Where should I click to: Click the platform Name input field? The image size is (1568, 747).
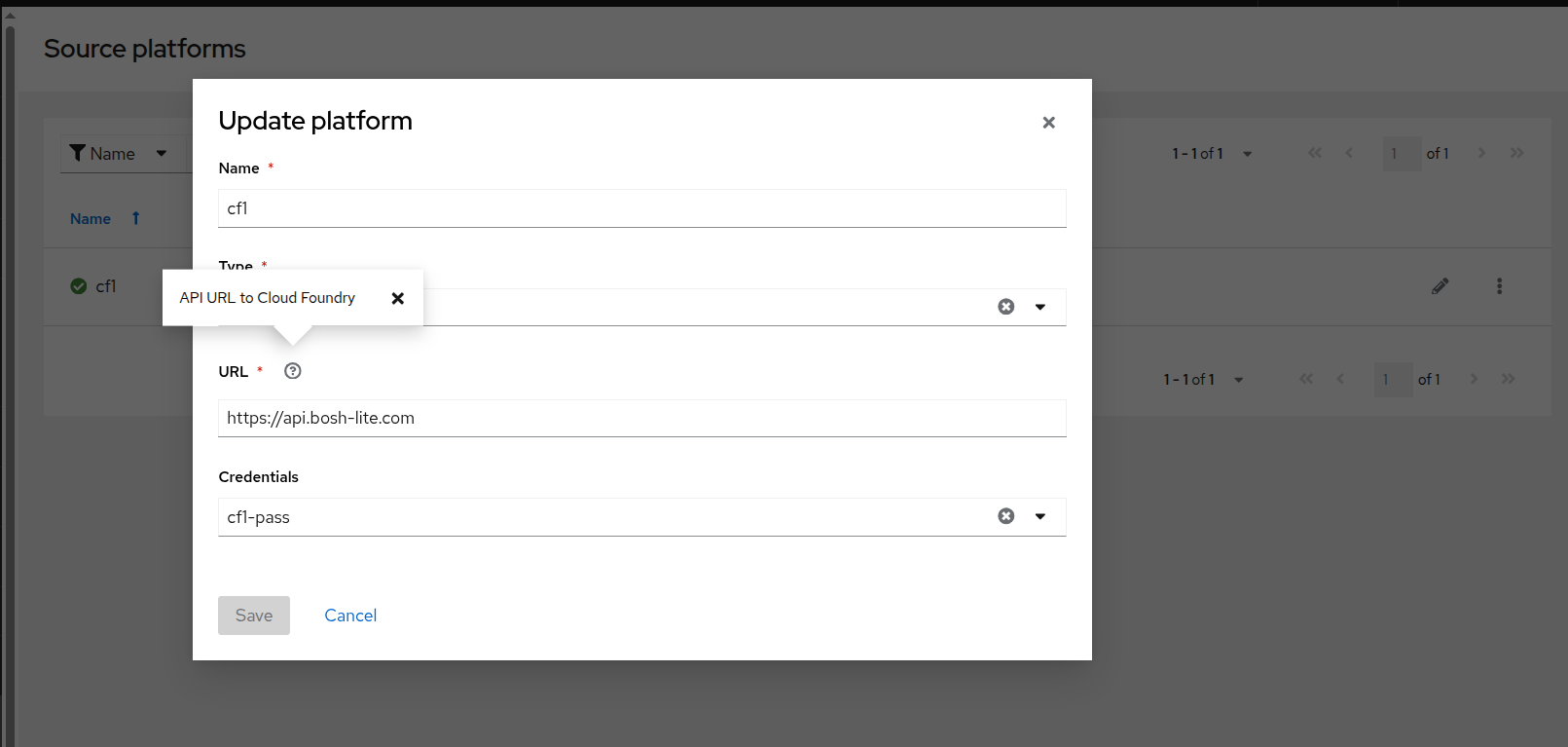641,208
